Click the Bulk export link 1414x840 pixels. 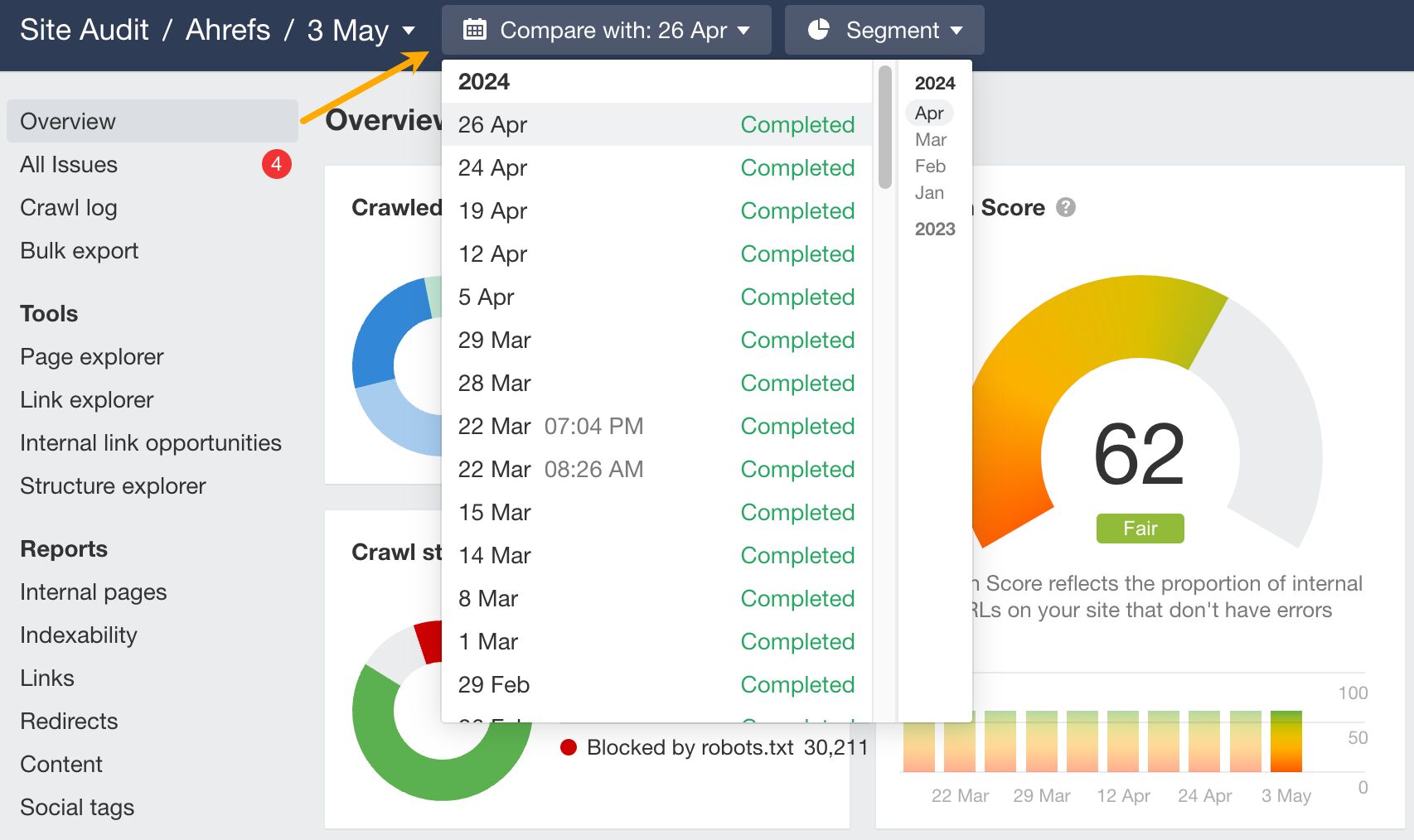(79, 250)
